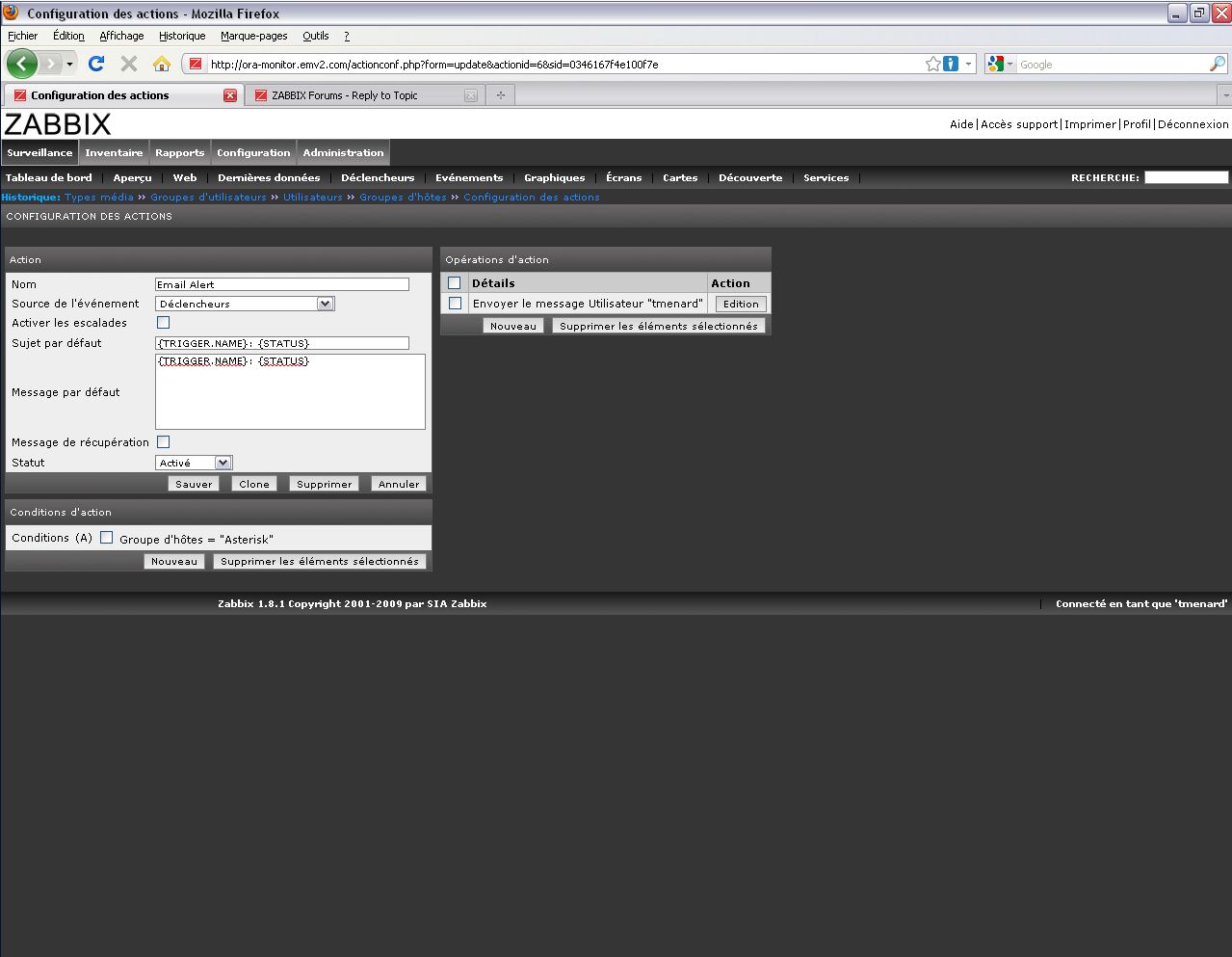The image size is (1232, 957).
Task: Click the search magnifier icon
Action: point(1218,64)
